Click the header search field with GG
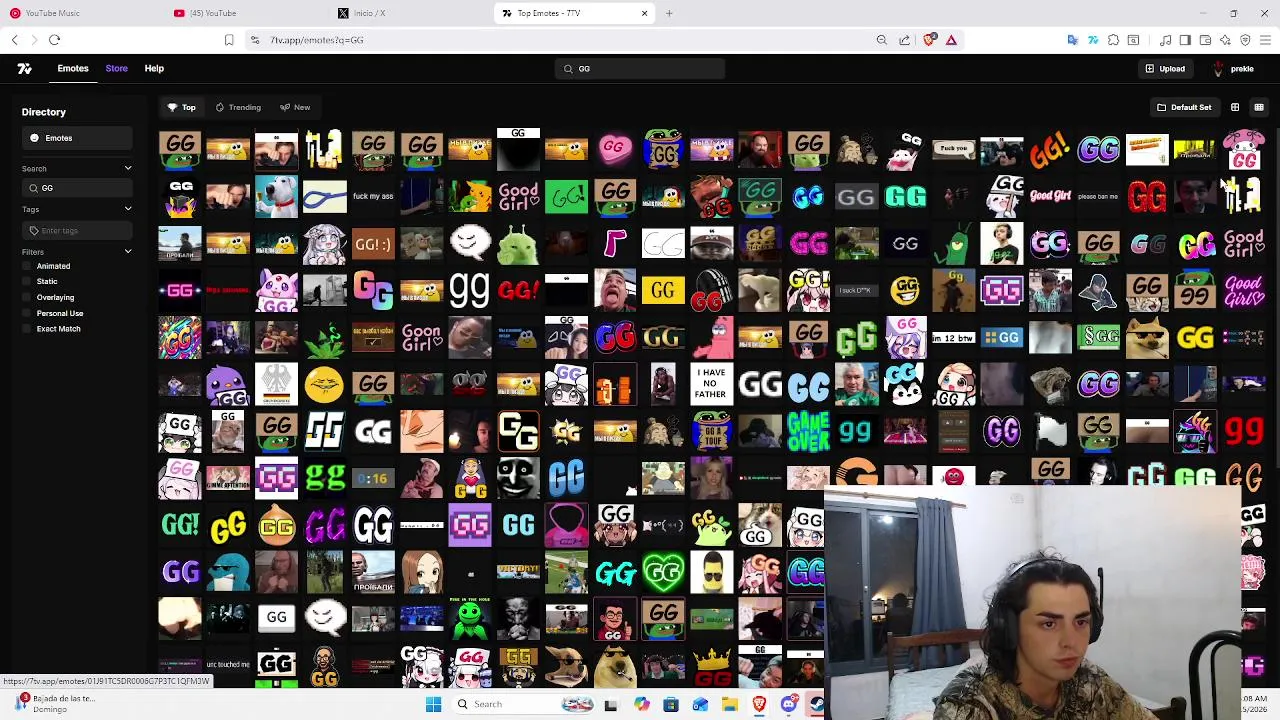 (x=640, y=69)
